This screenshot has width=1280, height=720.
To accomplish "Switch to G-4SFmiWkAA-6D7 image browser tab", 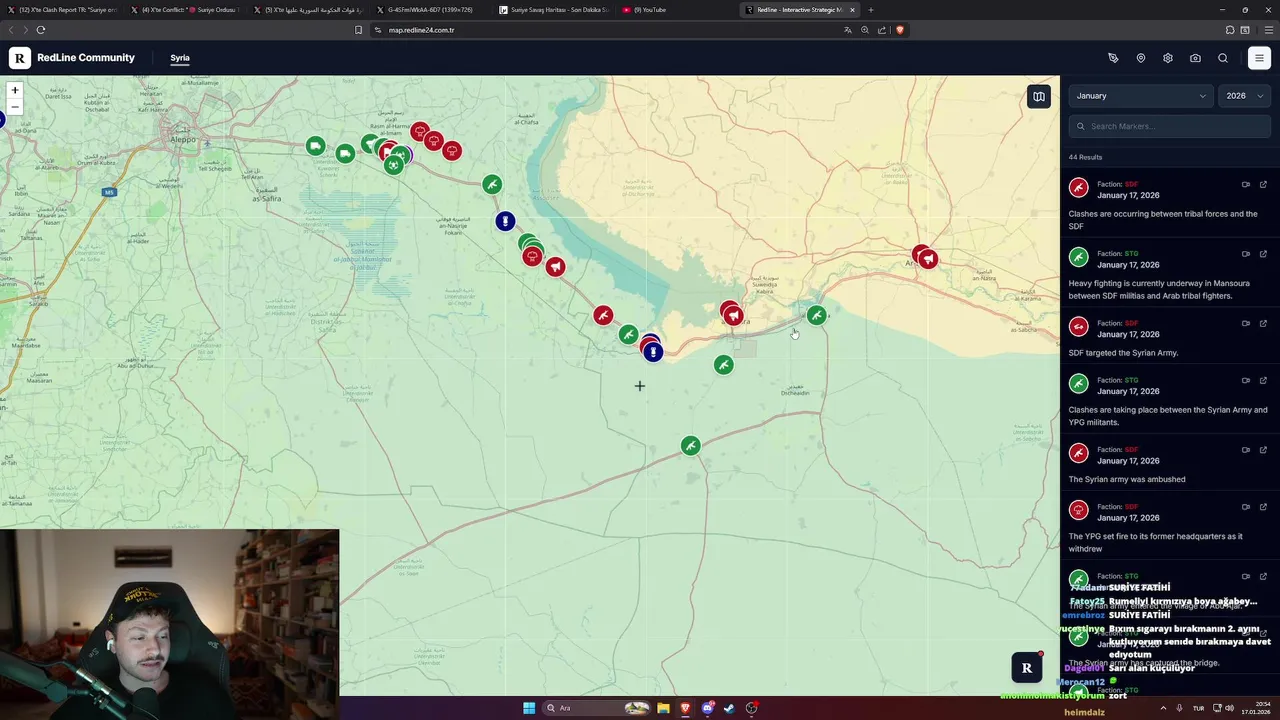I will (430, 10).
